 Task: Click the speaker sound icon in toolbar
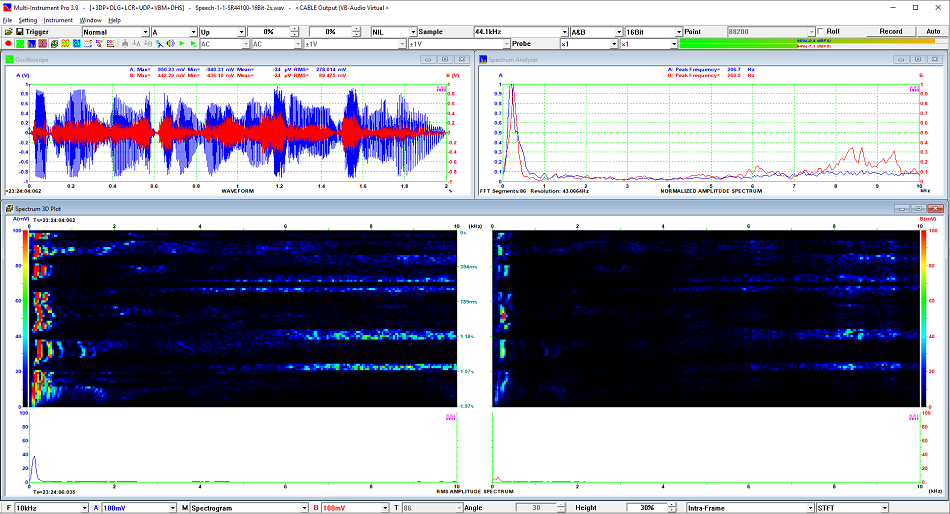click(169, 44)
